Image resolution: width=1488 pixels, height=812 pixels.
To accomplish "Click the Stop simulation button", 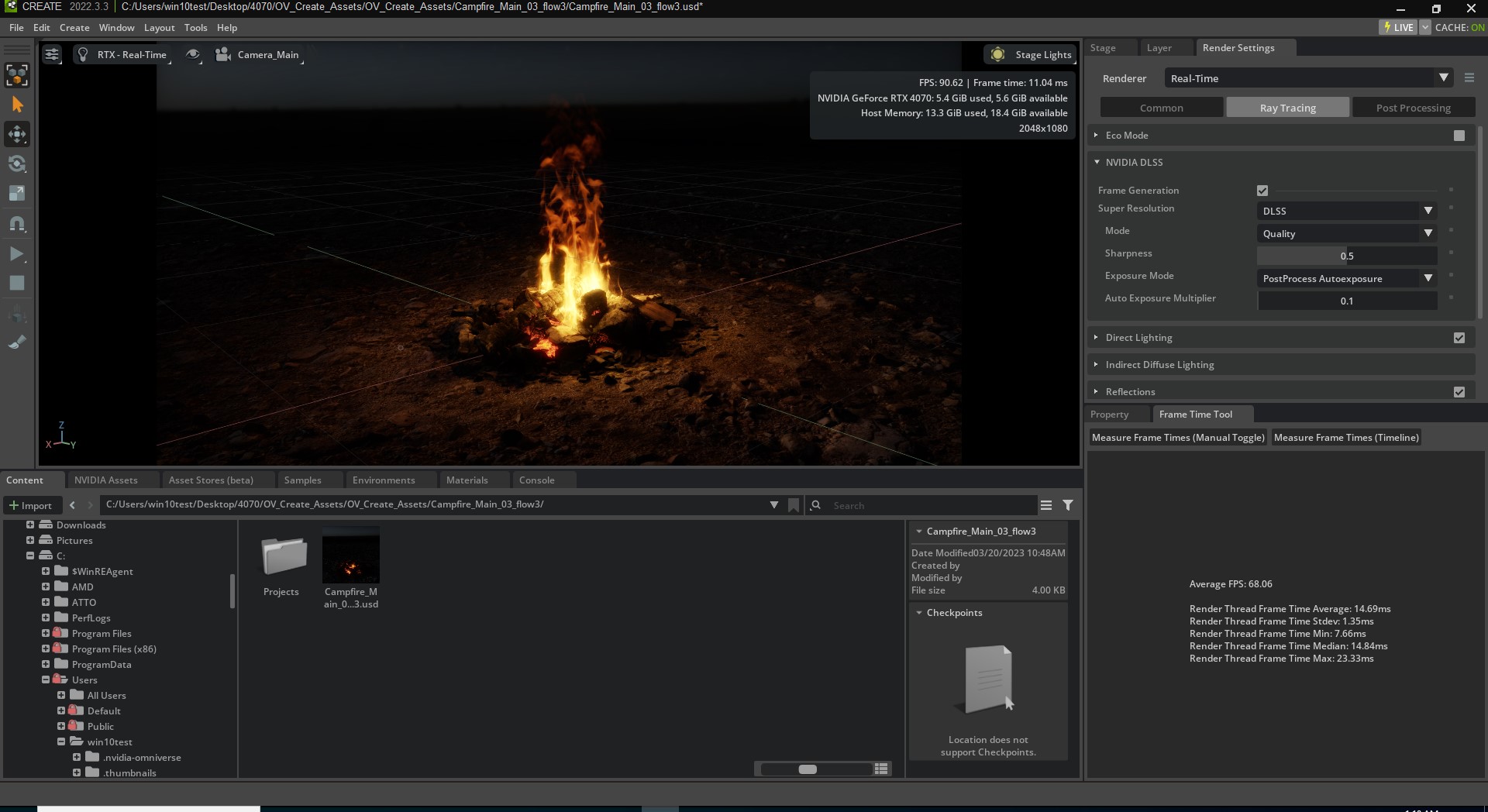I will click(x=17, y=283).
